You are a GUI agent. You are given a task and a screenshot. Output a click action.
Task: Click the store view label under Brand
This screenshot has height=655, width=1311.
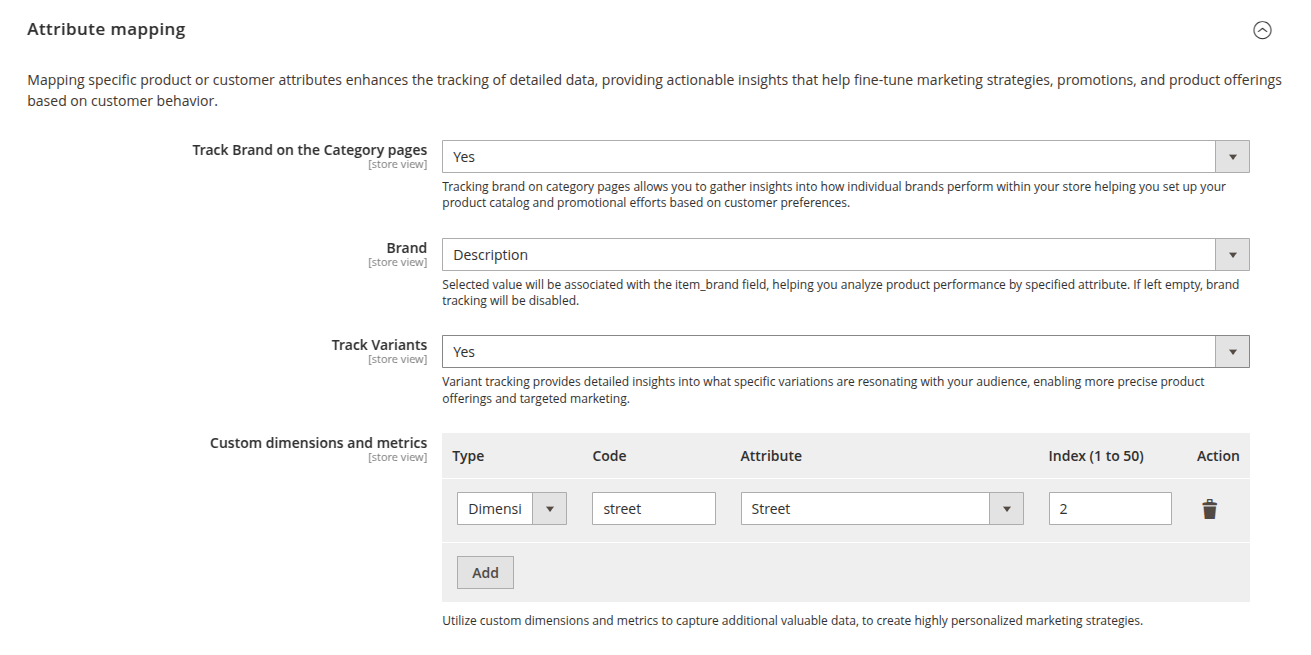pos(398,261)
